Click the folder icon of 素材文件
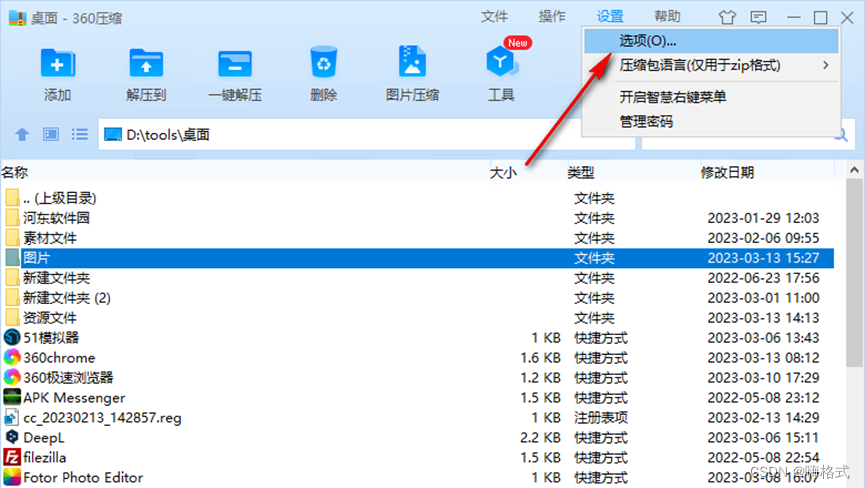Screen dimensions: 865x488 12,238
